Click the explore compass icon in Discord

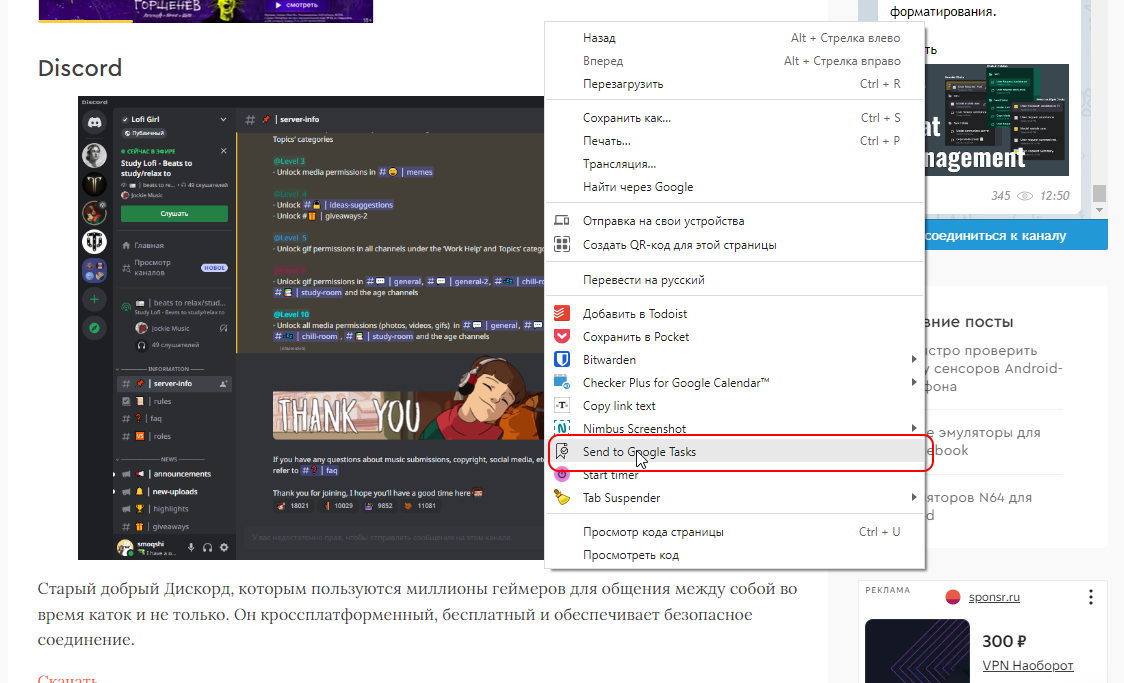pos(94,328)
